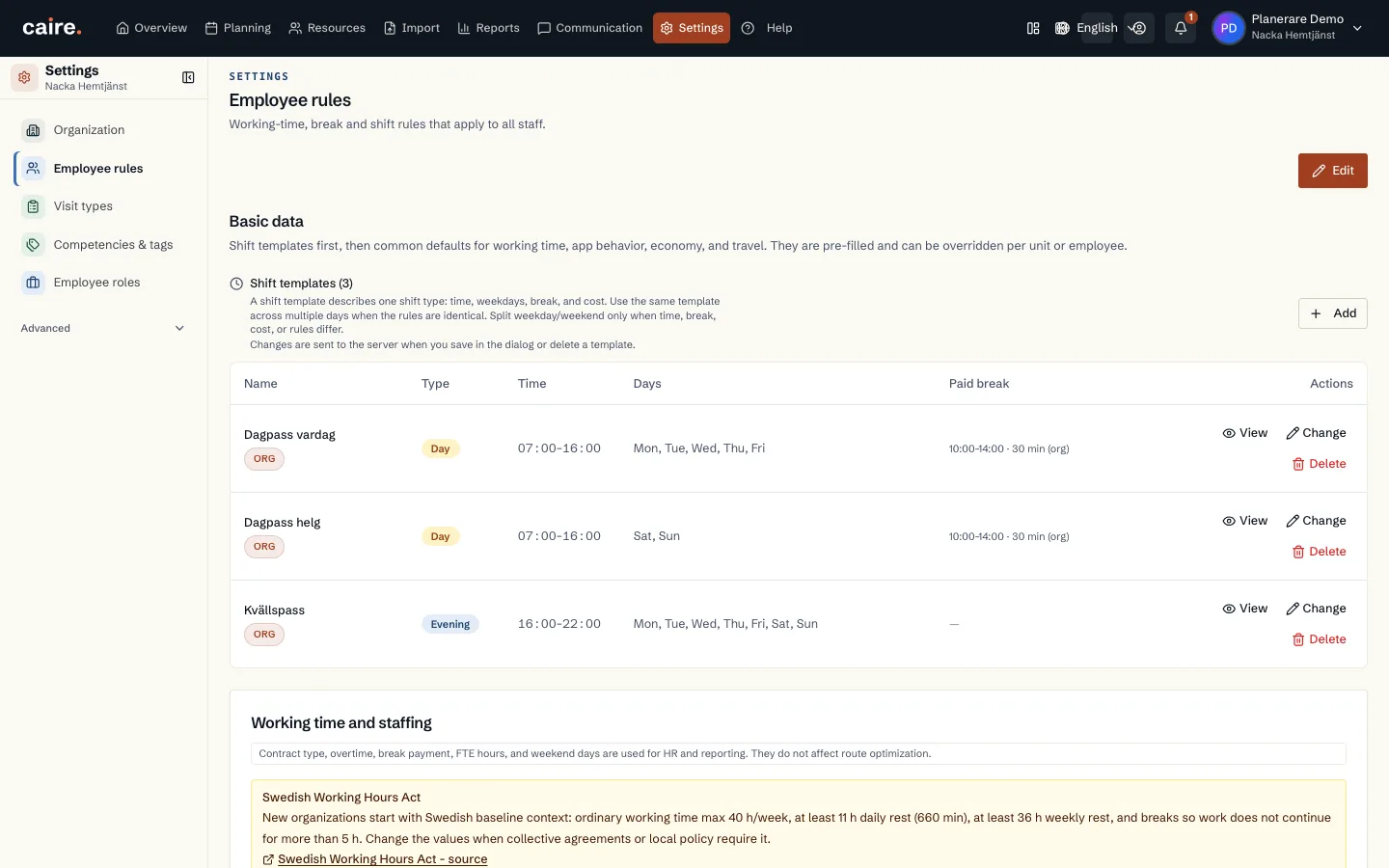Image resolution: width=1389 pixels, height=868 pixels.
Task: Delete the Kvällspass template
Action: (x=1319, y=639)
